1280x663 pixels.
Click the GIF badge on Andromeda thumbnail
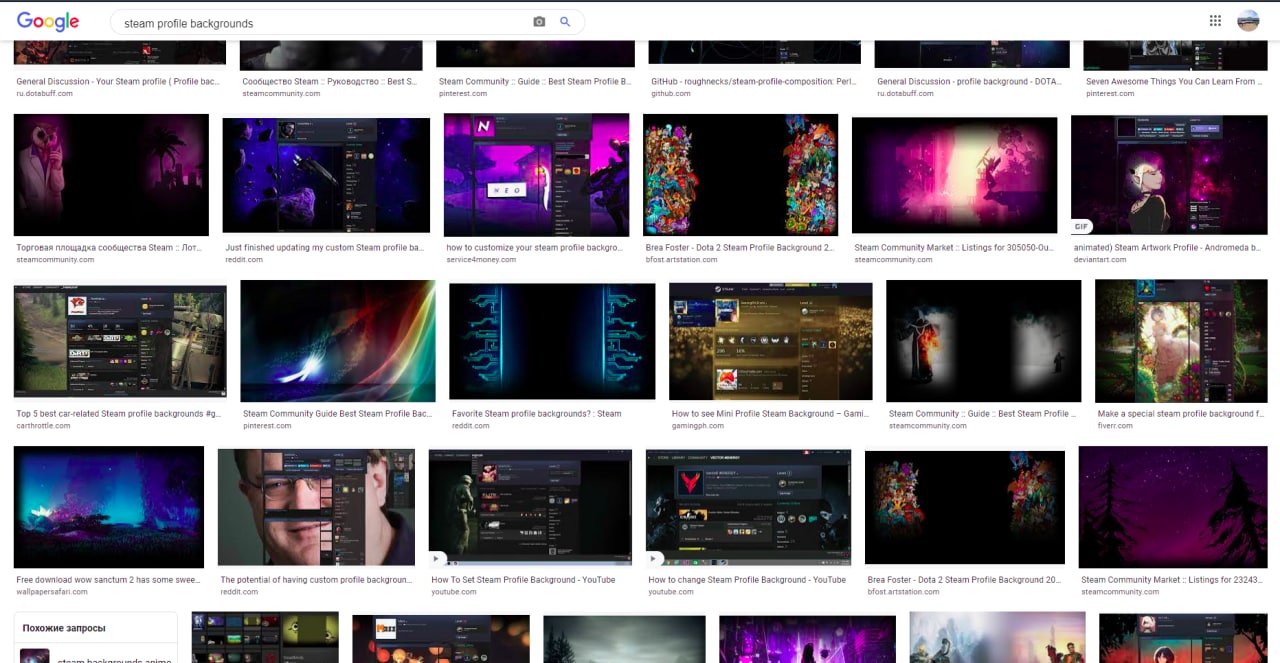[1081, 226]
